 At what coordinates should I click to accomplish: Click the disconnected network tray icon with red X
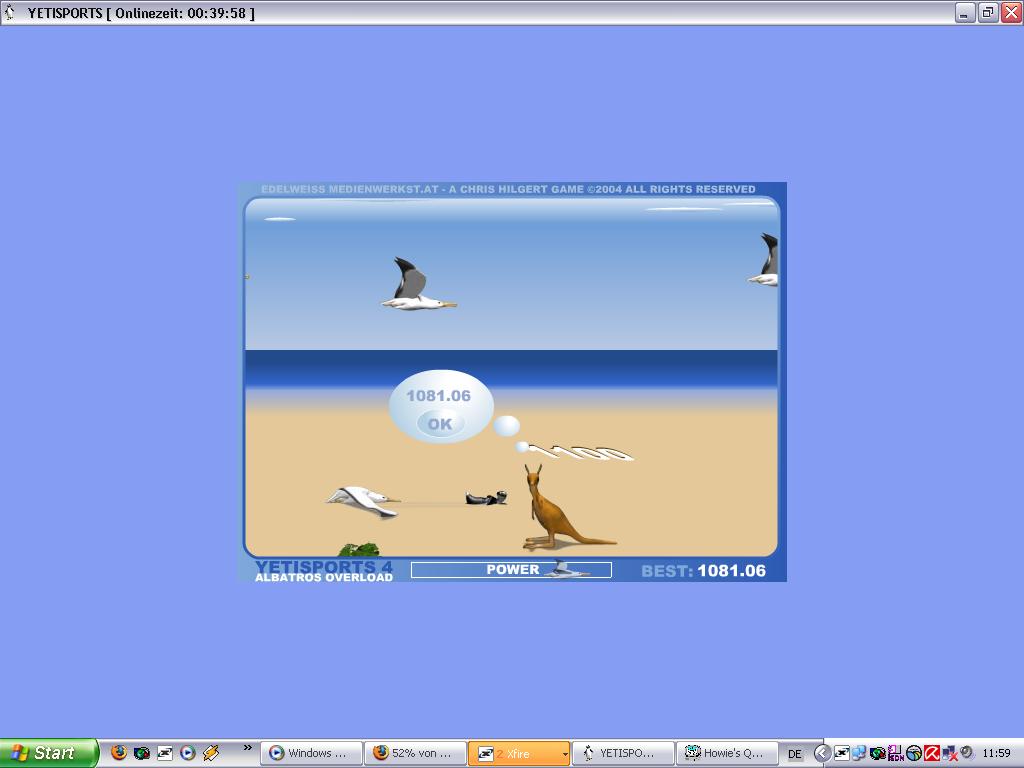pos(949,754)
